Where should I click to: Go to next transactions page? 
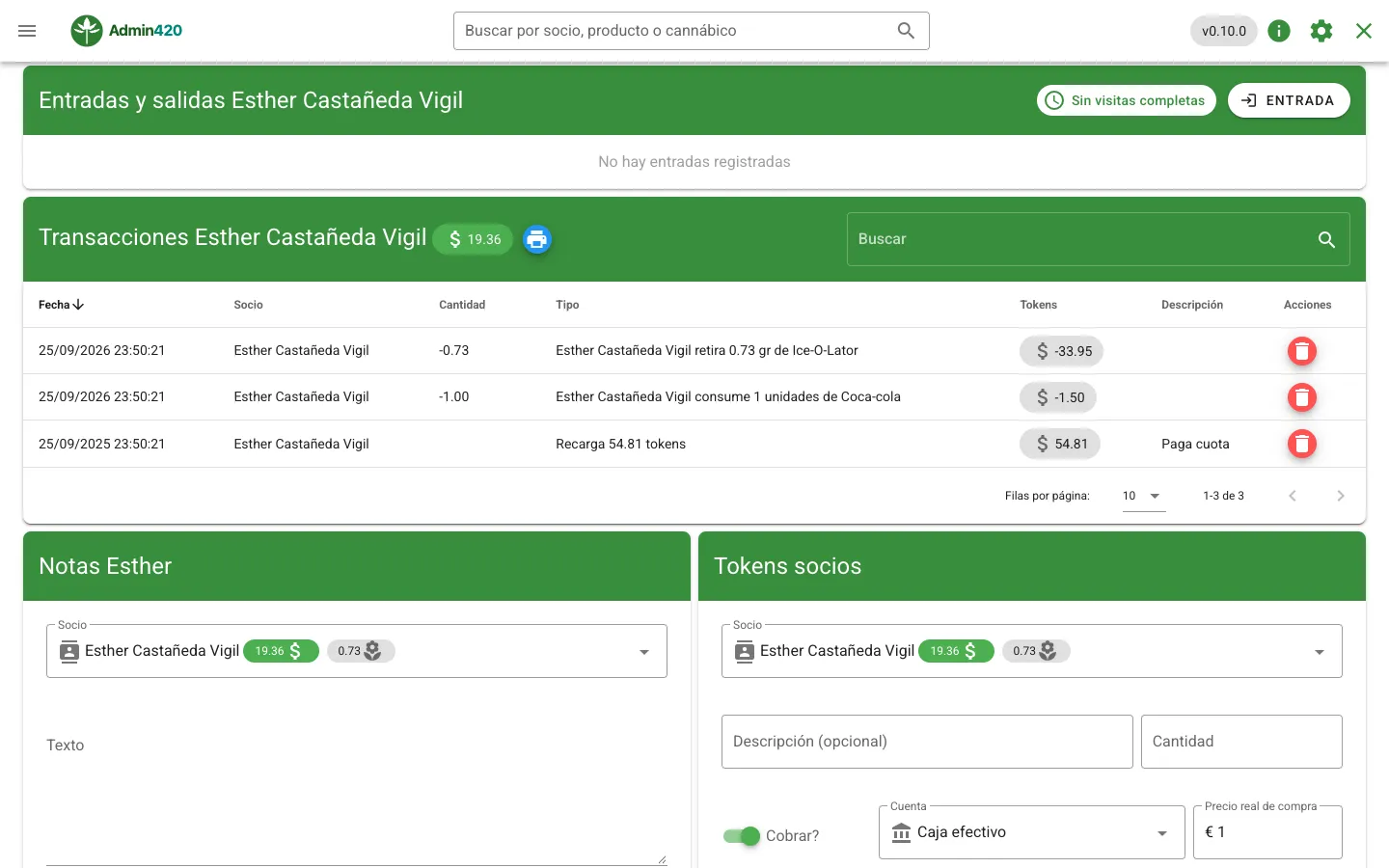(1341, 496)
